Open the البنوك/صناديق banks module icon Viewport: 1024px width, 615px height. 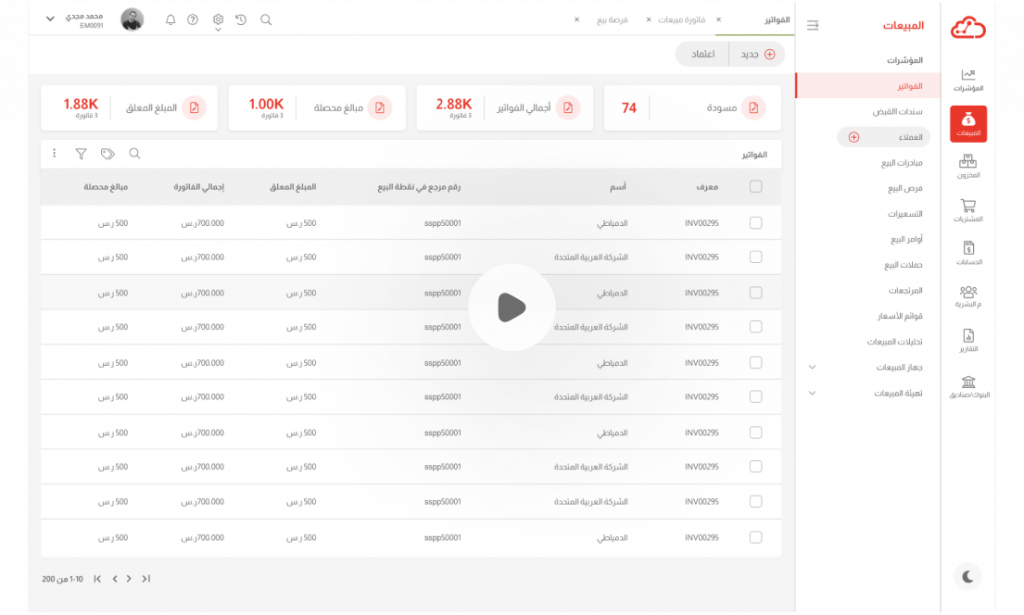pos(968,387)
